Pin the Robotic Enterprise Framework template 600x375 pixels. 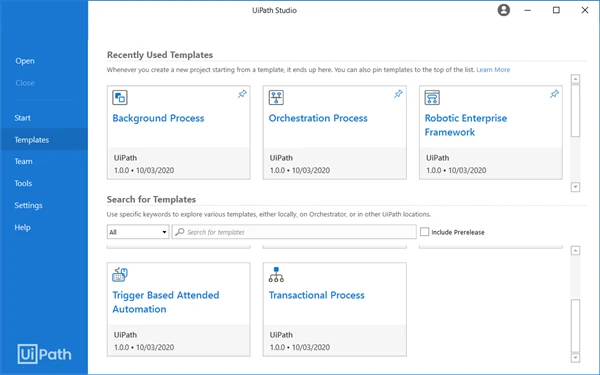(554, 94)
